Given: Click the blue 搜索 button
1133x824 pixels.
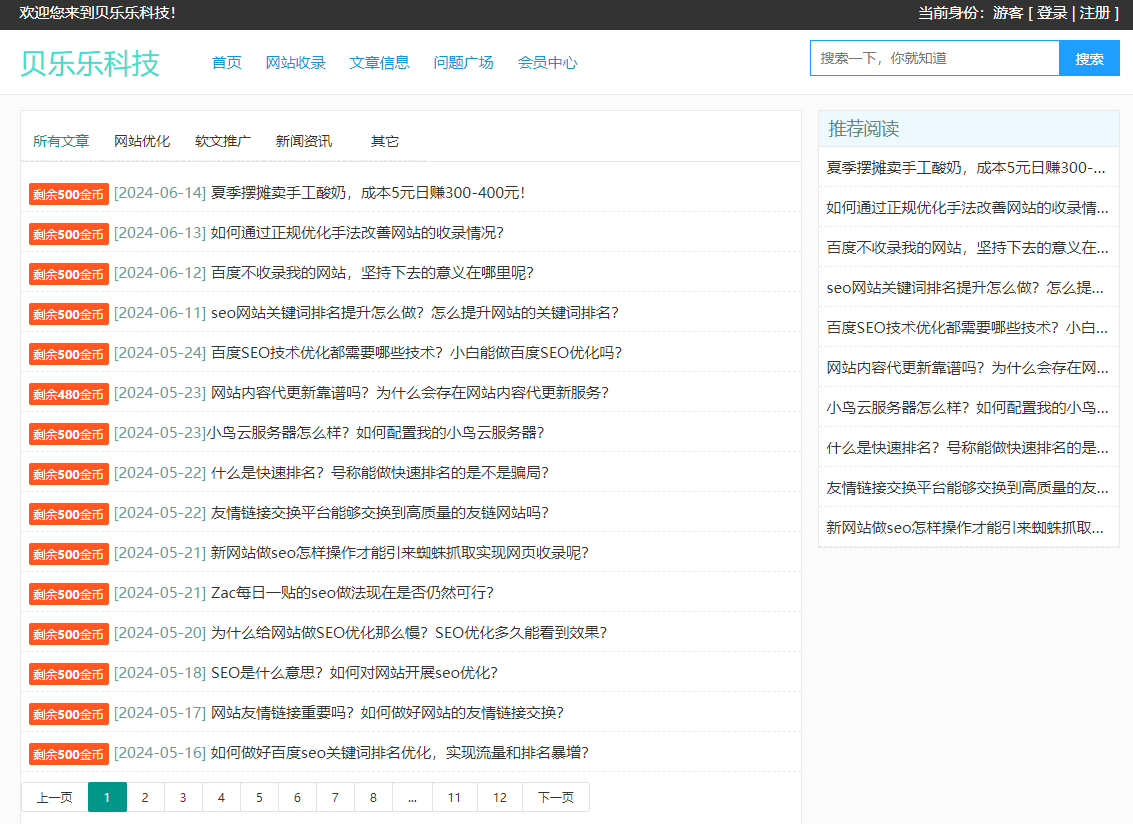Looking at the screenshot, I should coord(1089,59).
